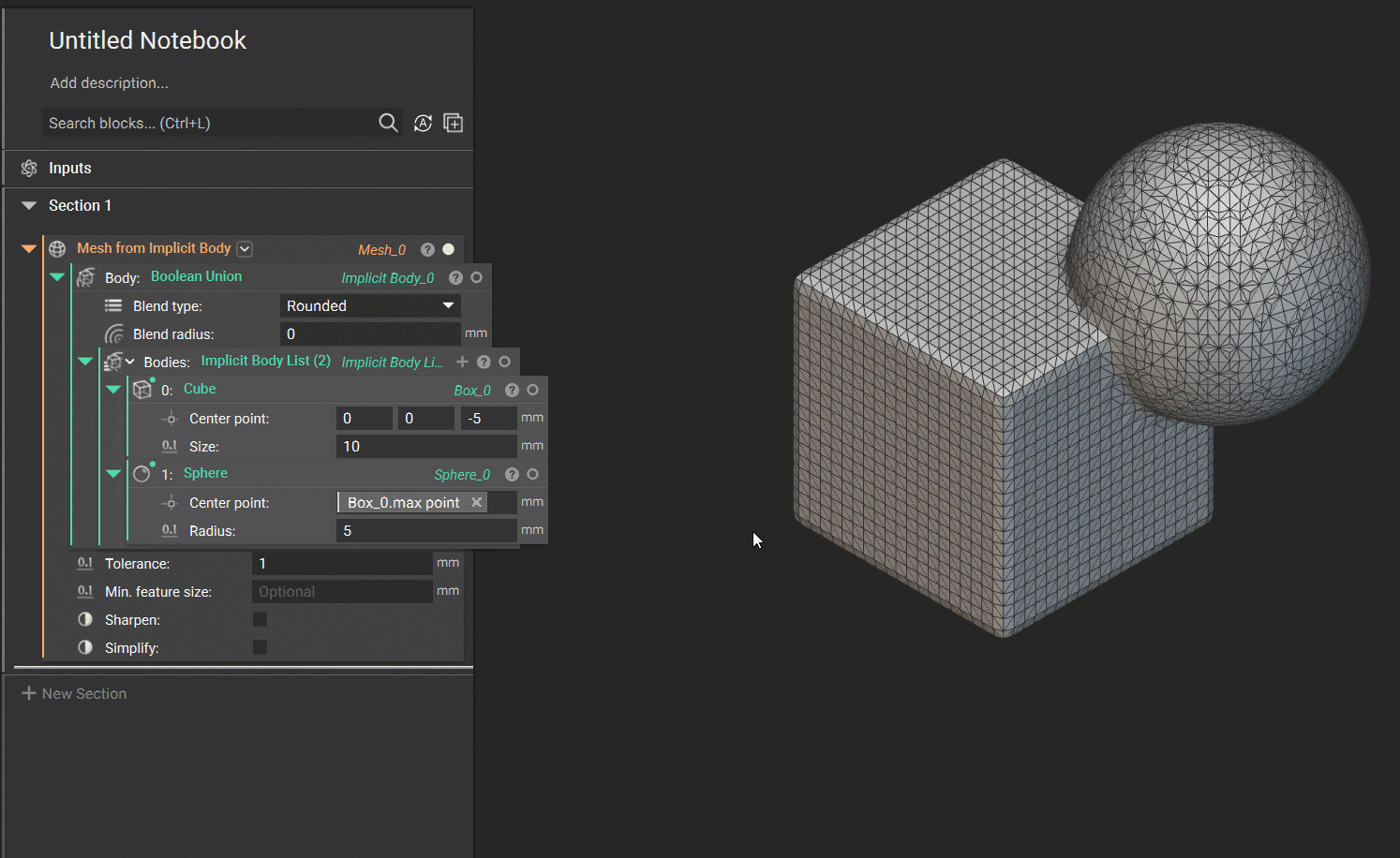Click the auto-arrange icon next to search
The height and width of the screenshot is (858, 1400).
pyautogui.click(x=423, y=123)
